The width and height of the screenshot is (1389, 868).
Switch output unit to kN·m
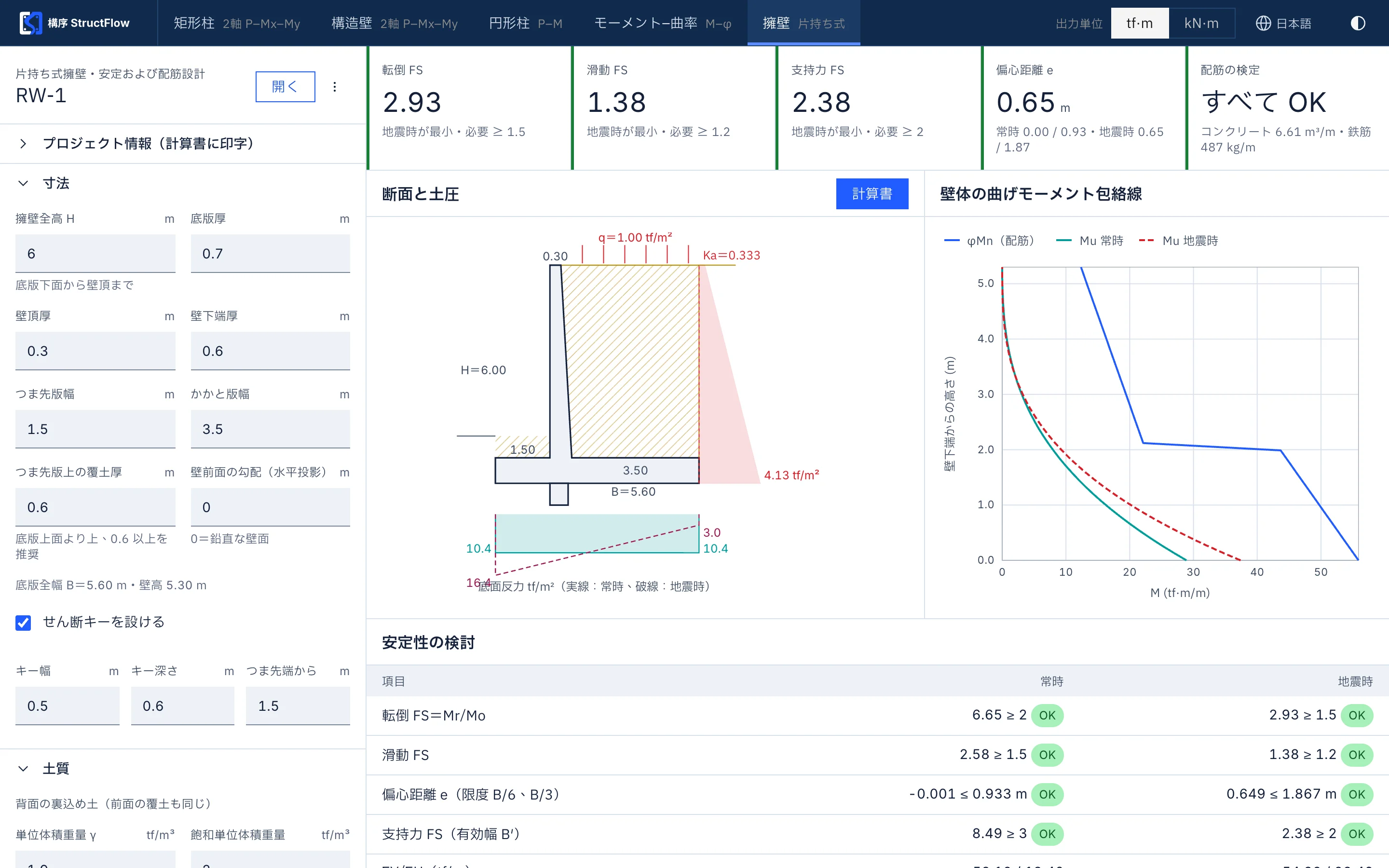(1201, 23)
